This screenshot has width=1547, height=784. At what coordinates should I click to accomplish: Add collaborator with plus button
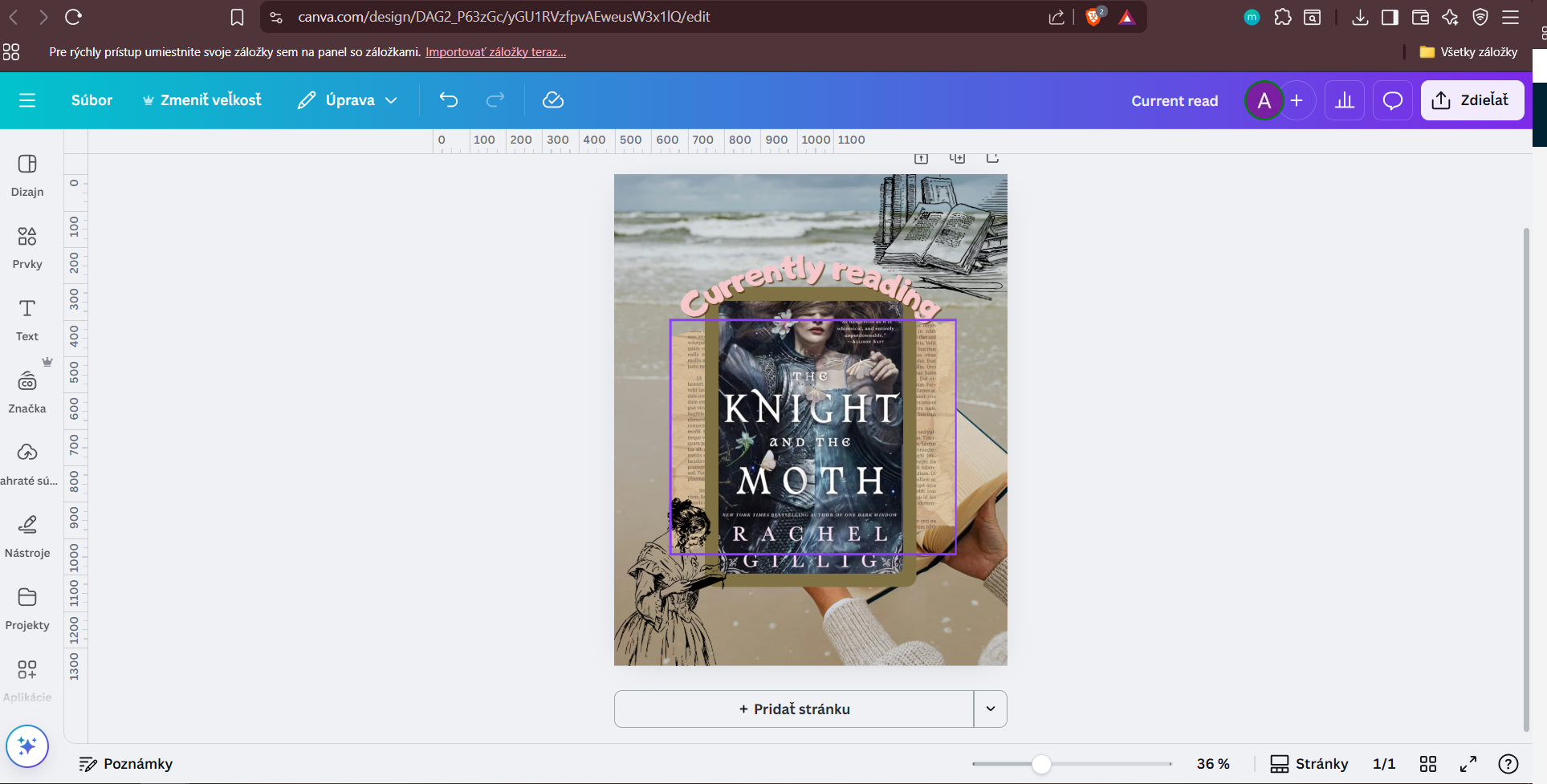coord(1297,100)
